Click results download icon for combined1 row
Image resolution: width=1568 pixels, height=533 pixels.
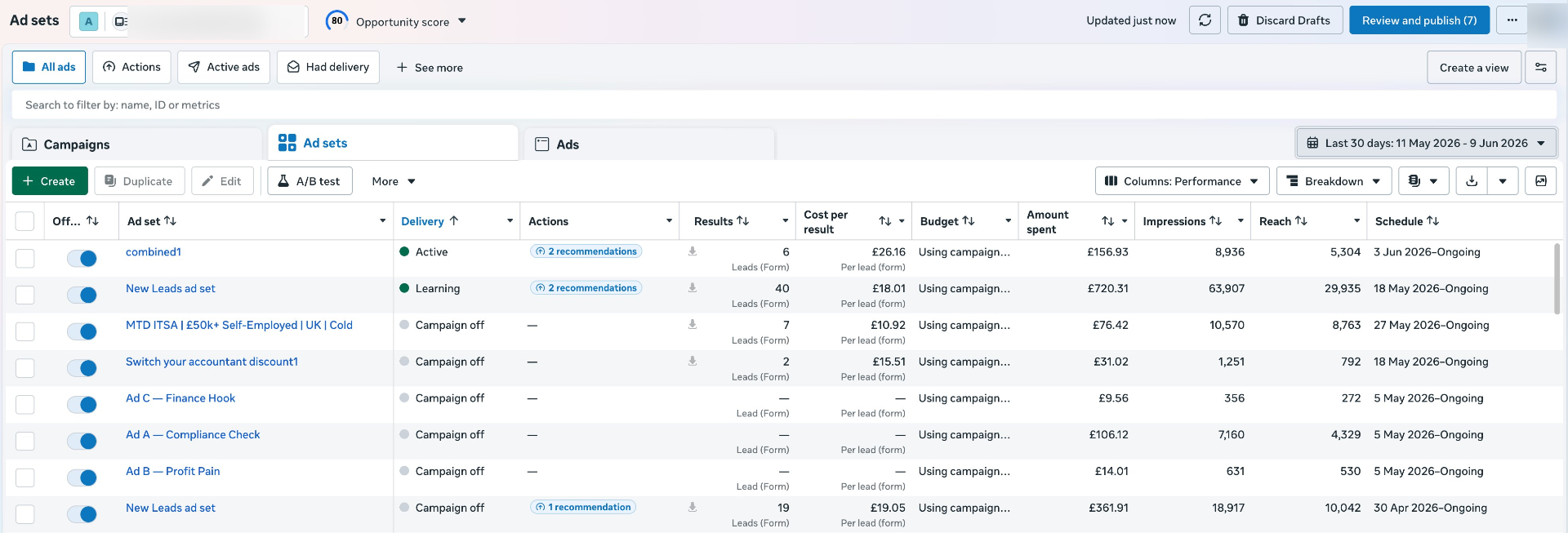[693, 251]
